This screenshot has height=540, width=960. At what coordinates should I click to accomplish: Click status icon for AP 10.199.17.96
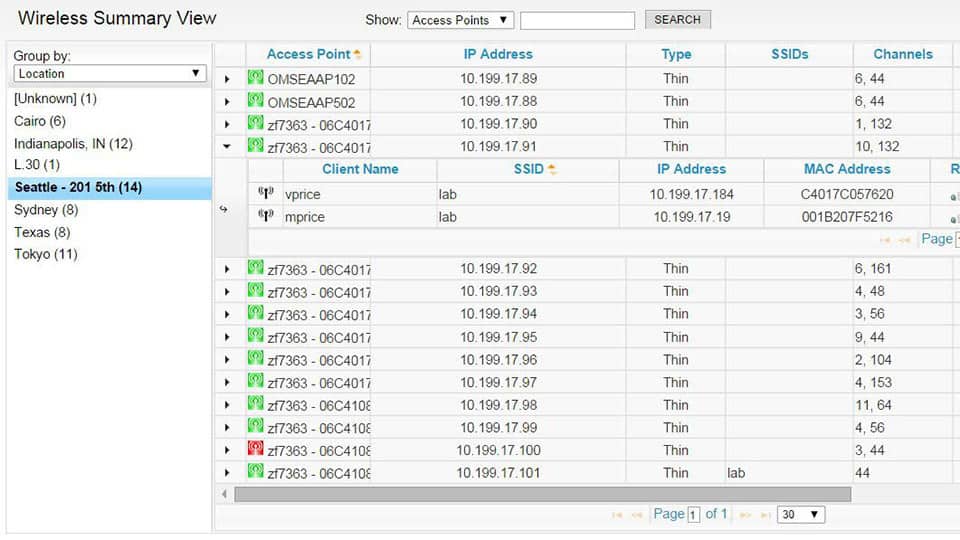(255, 359)
